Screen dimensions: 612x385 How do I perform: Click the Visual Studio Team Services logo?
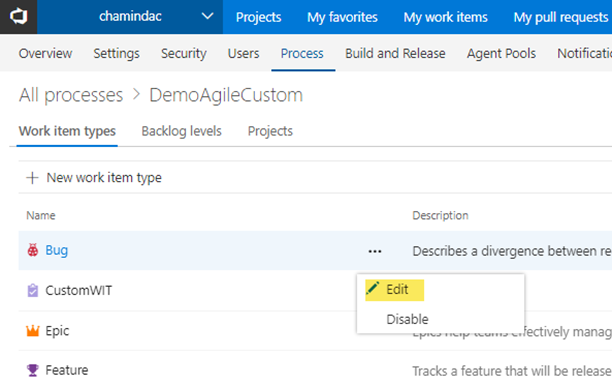pyautogui.click(x=18, y=17)
